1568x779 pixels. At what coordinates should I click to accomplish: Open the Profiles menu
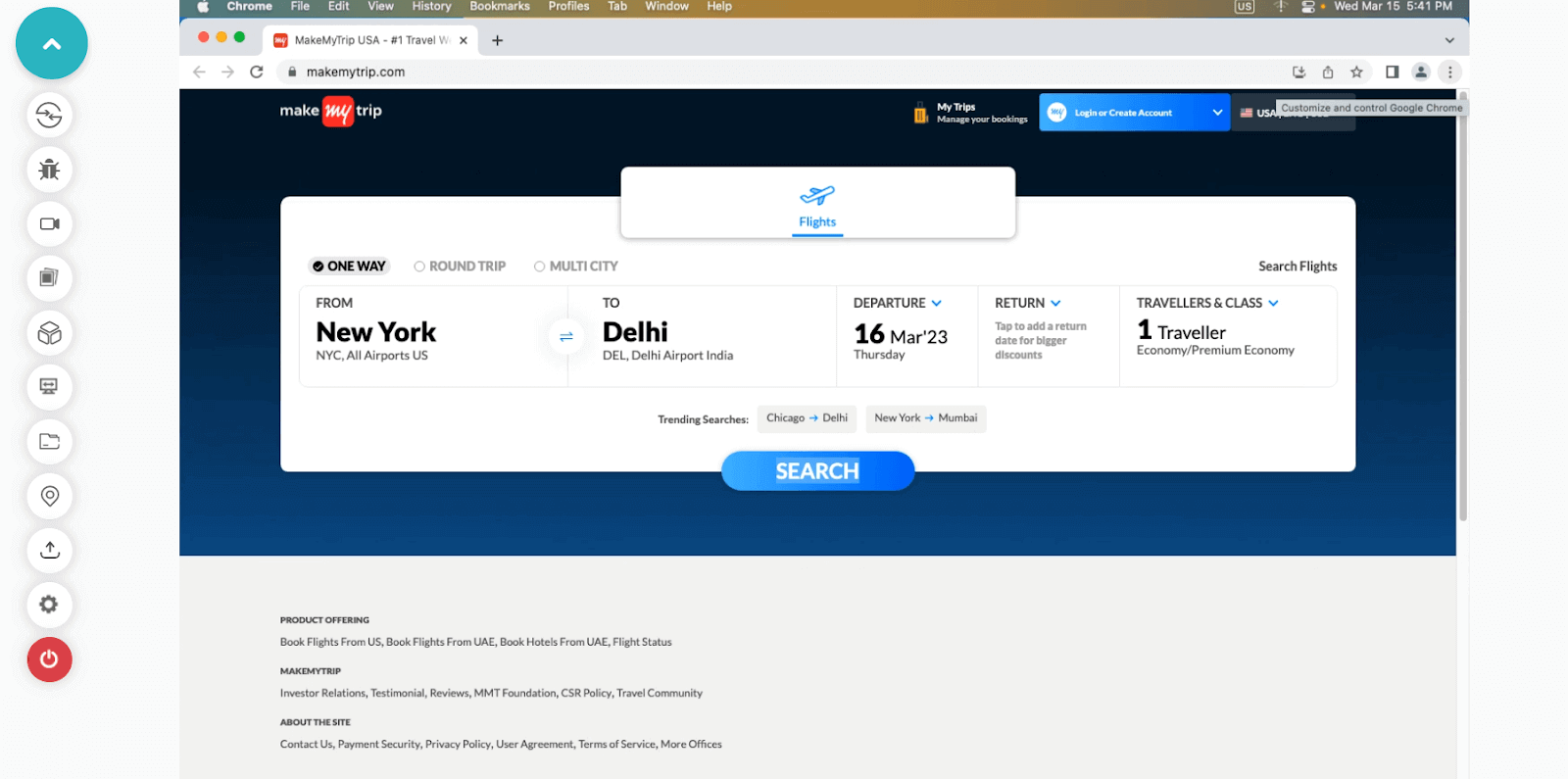click(568, 6)
